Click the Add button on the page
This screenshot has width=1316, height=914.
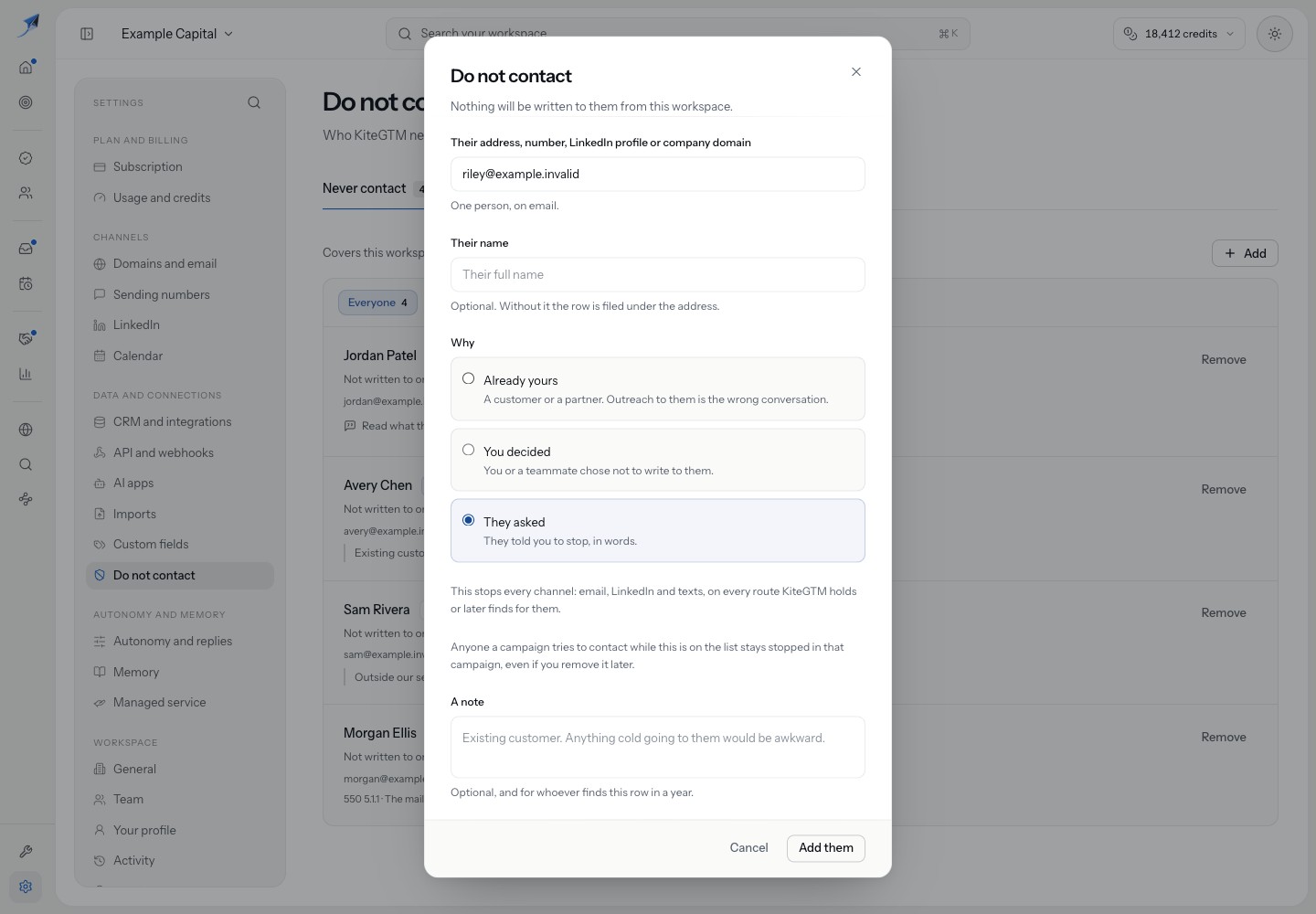[1245, 253]
